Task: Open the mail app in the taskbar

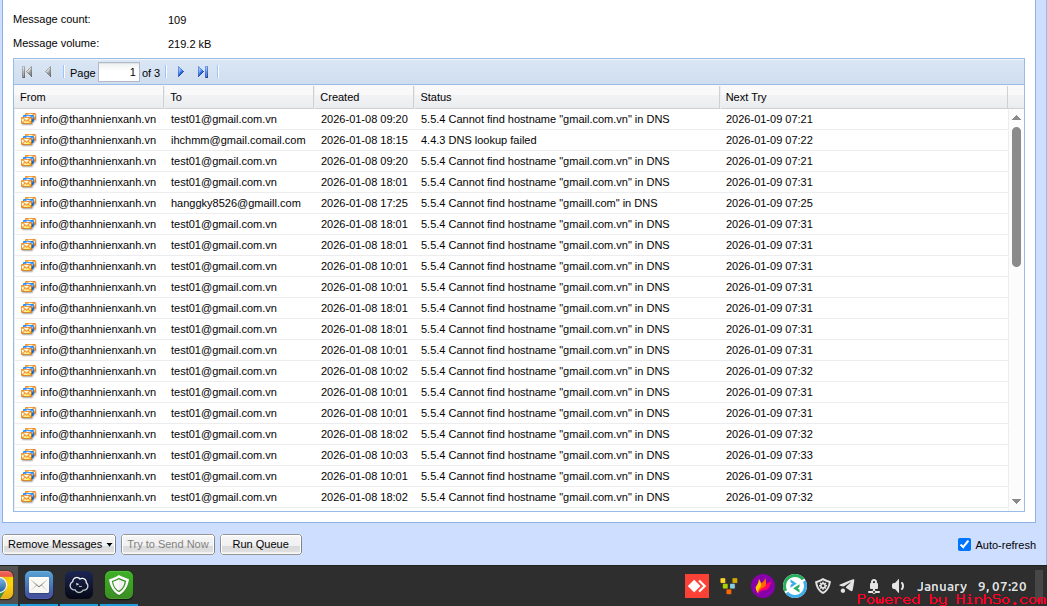Action: click(x=39, y=585)
